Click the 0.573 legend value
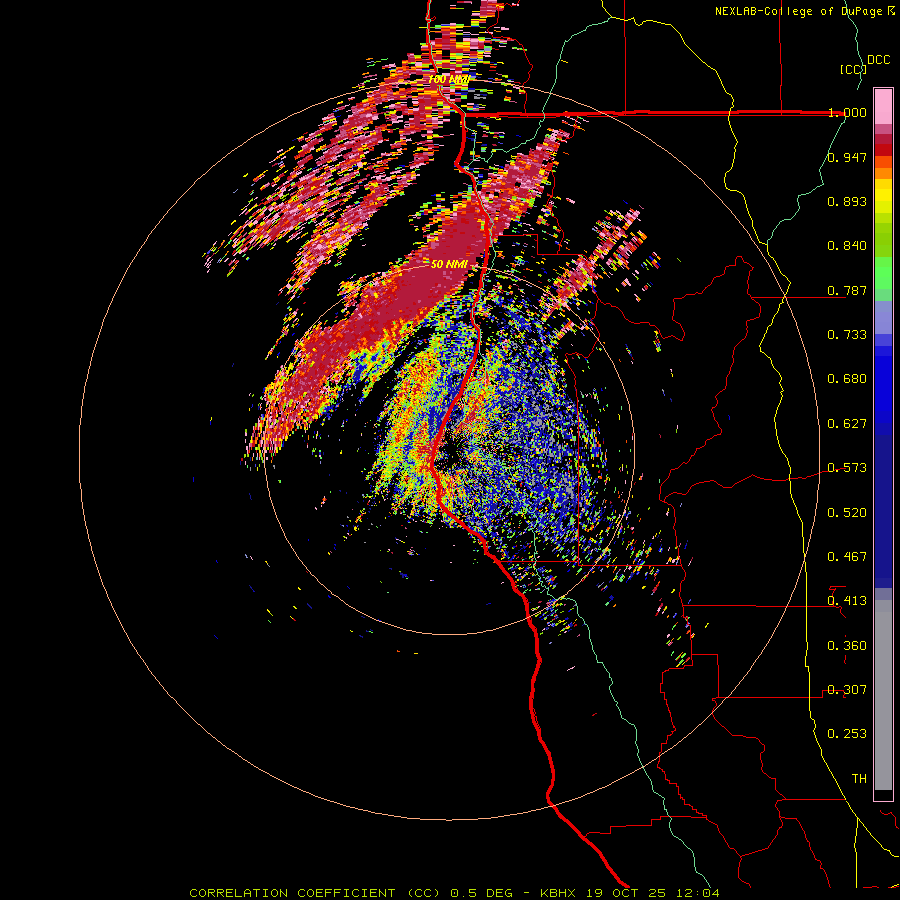900x900 pixels. click(847, 468)
